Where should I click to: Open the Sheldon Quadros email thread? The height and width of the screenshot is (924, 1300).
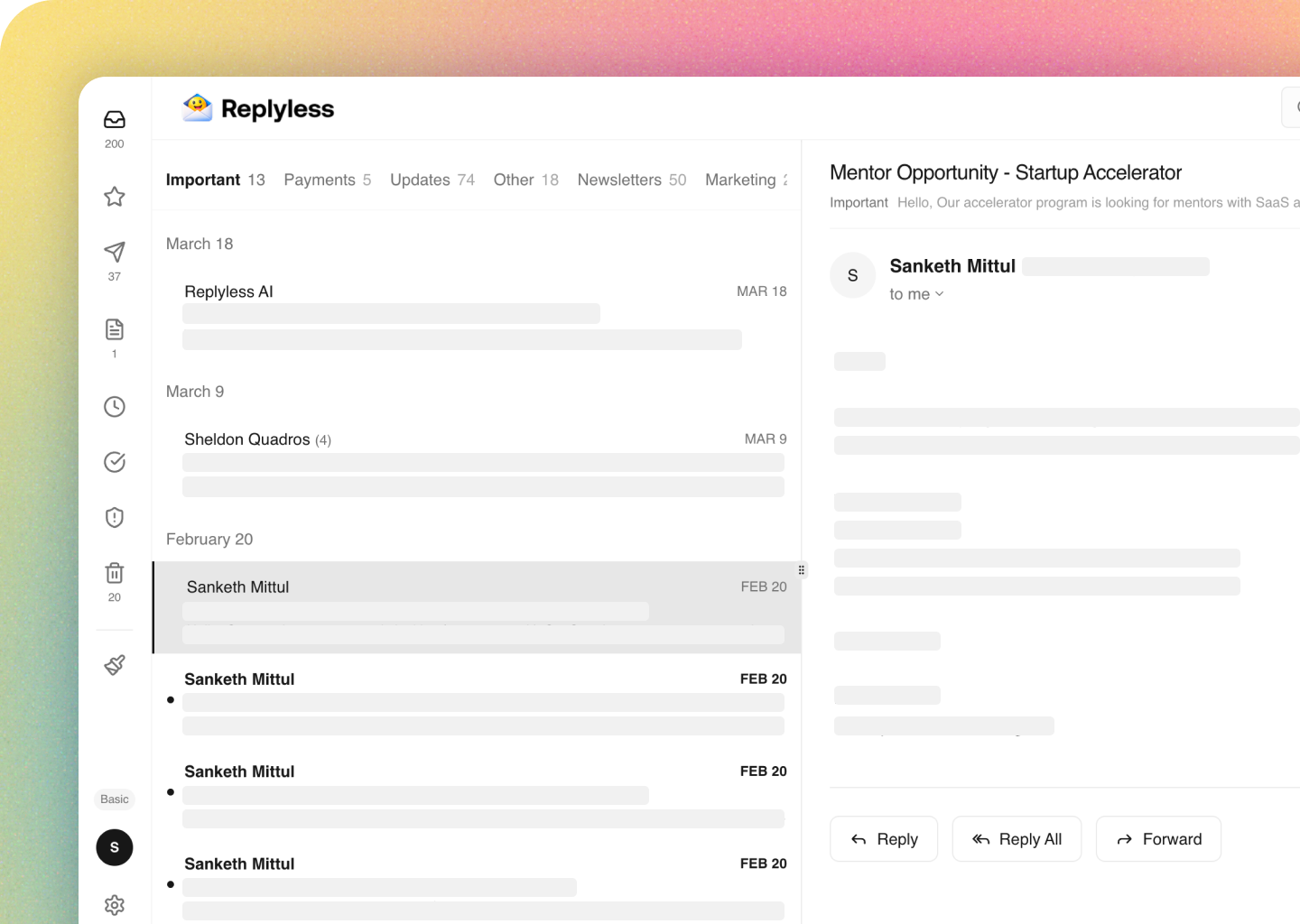tap(477, 464)
